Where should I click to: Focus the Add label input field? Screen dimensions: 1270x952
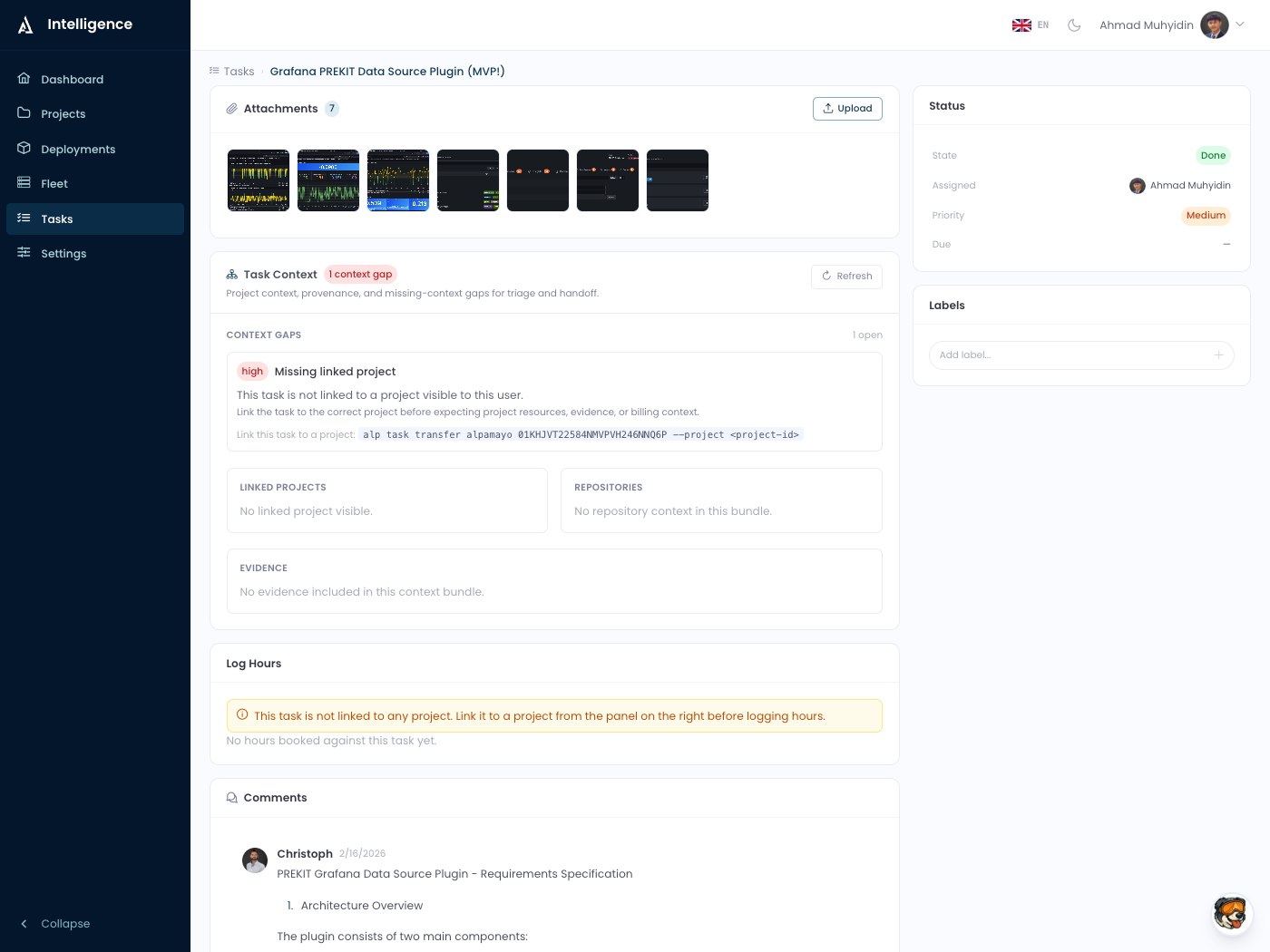pyautogui.click(x=1081, y=355)
